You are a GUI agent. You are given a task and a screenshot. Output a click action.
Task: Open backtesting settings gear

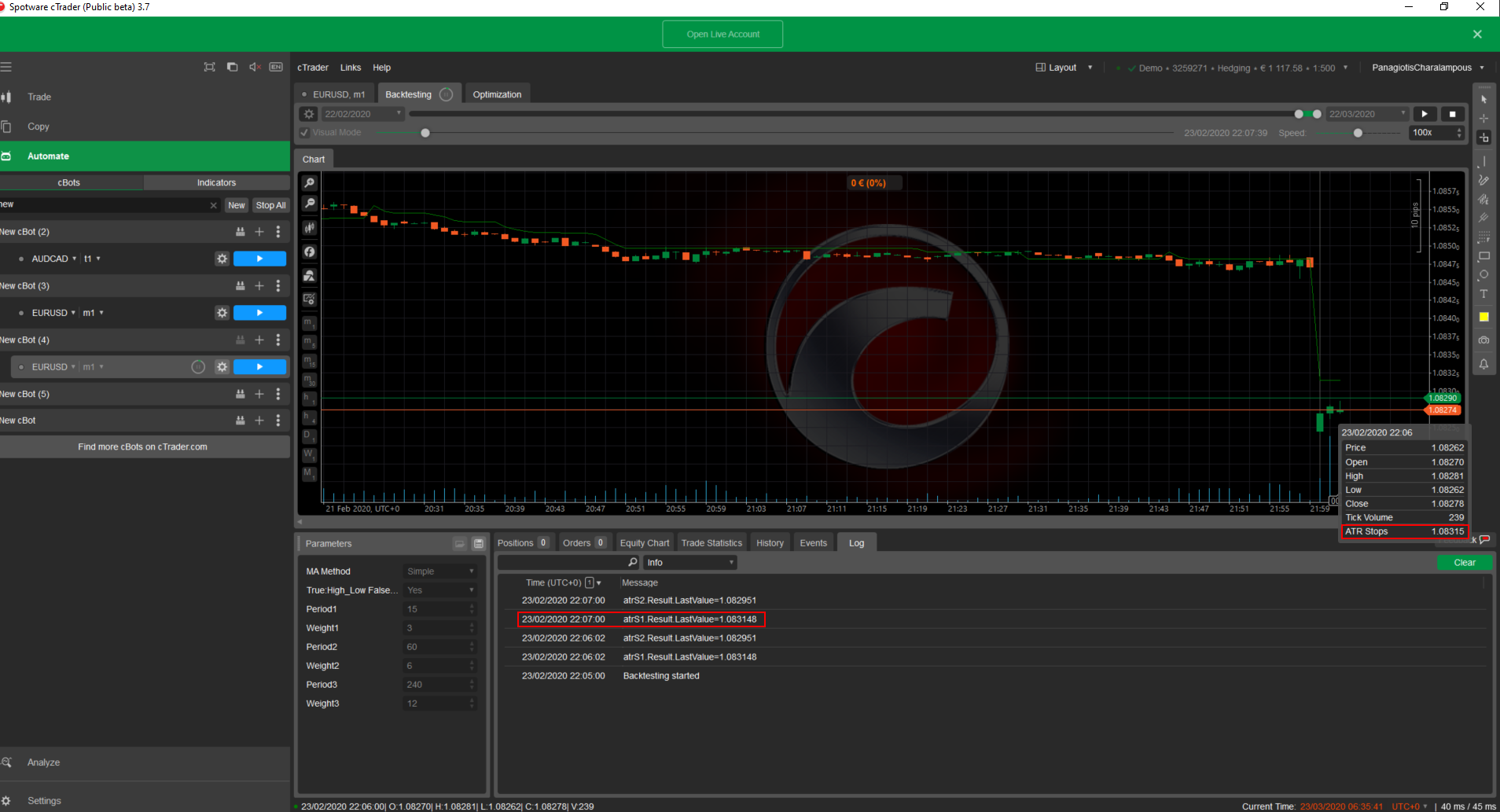[309, 114]
